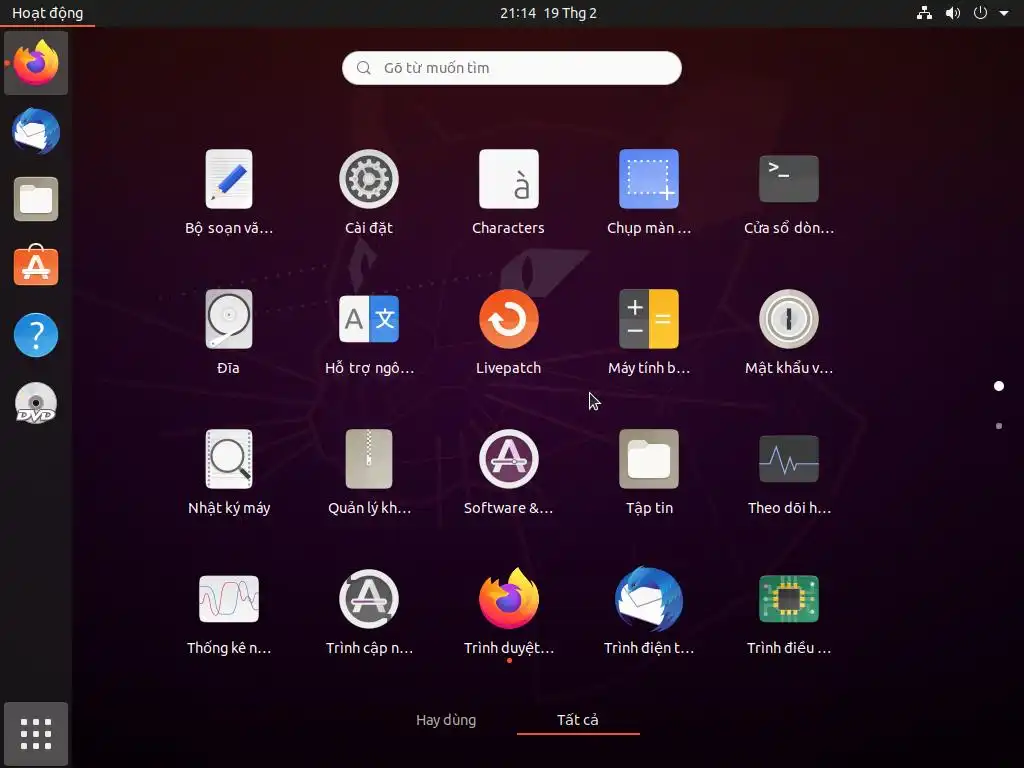Open Quản lý kho archive manager
Screen dimensions: 1024x768
click(368, 472)
